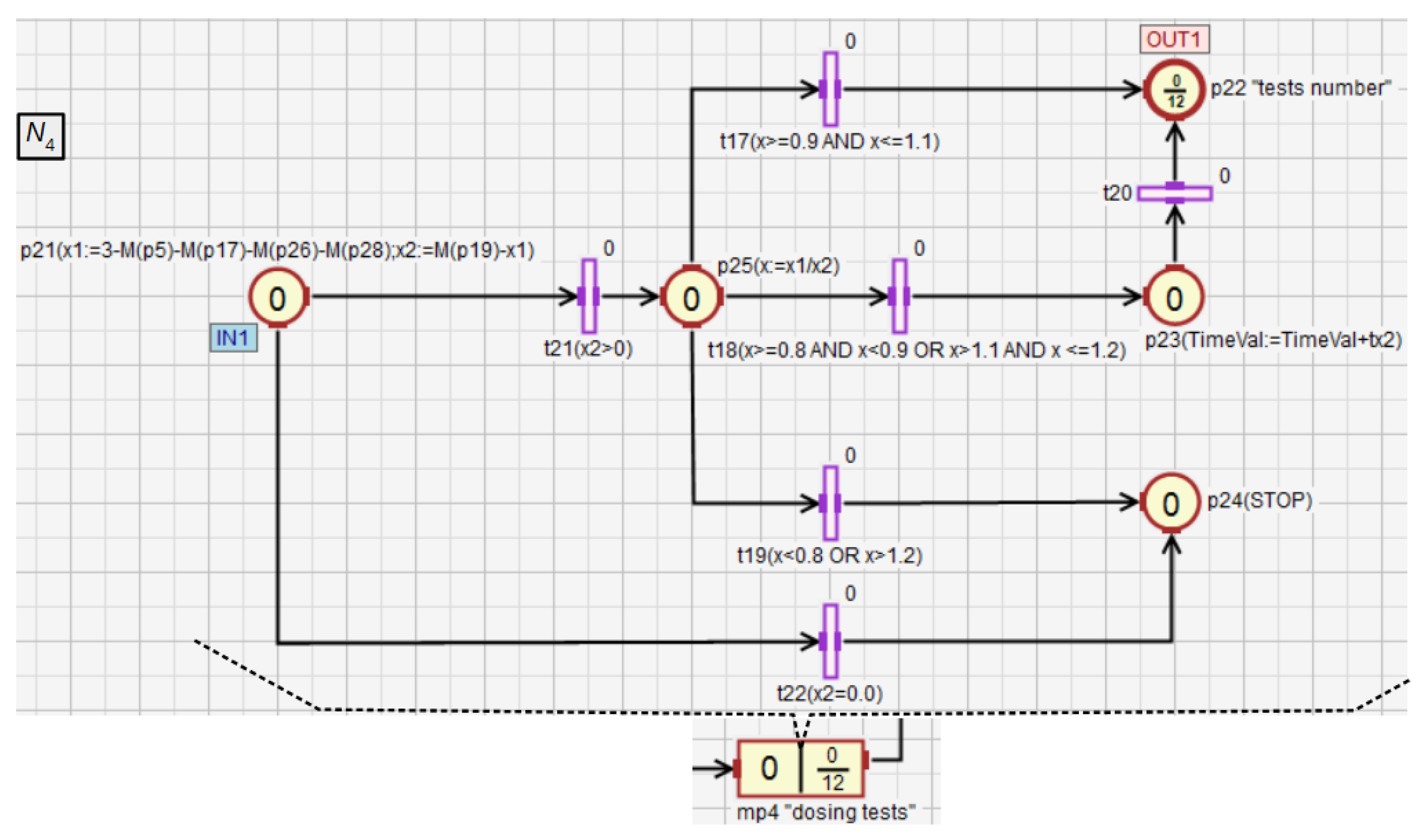Select the p25 place circle
The height and width of the screenshot is (840, 1426).
point(691,298)
